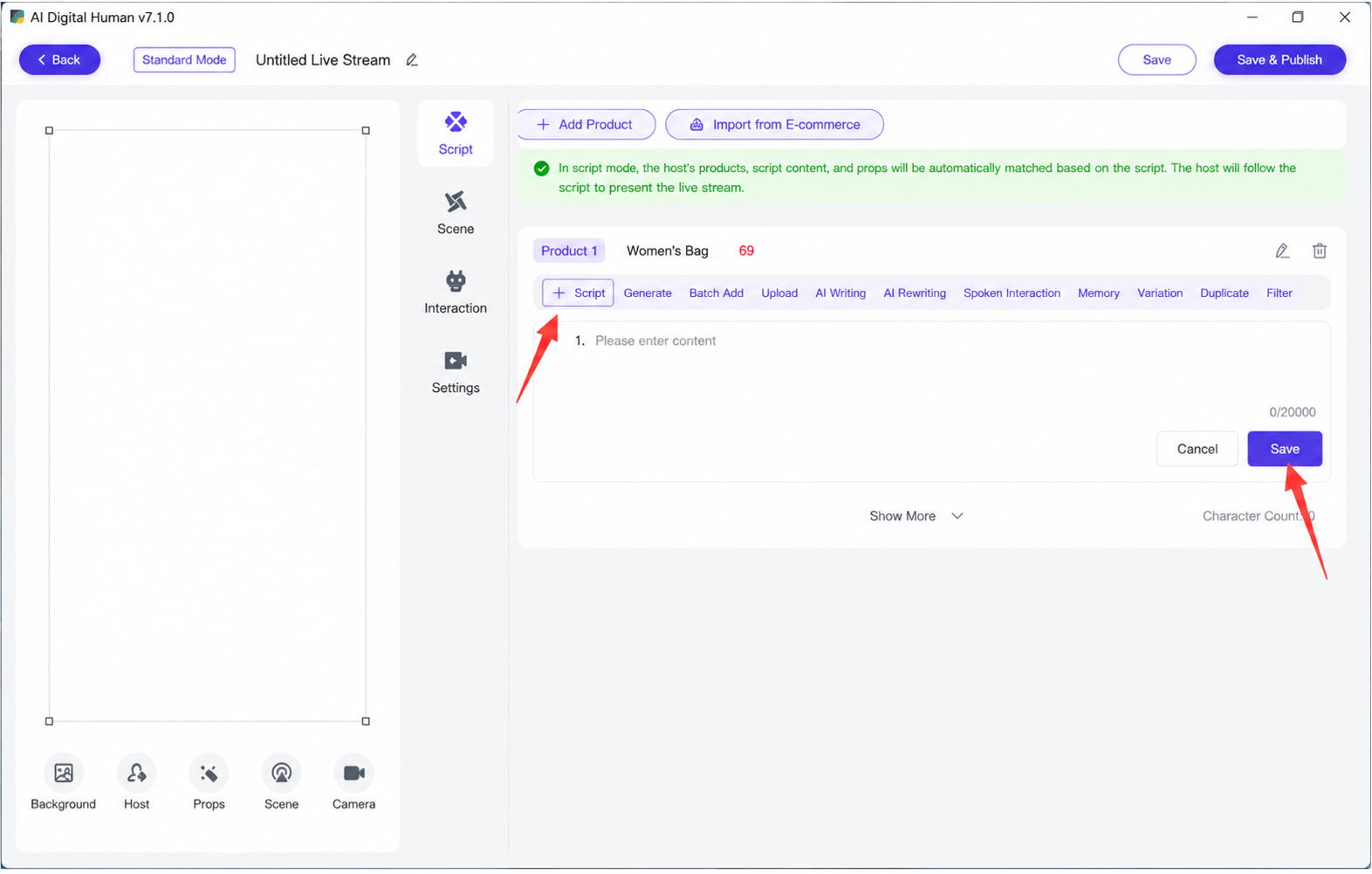Click the red product price 69
This screenshot has height=874, width=1372.
click(x=746, y=251)
